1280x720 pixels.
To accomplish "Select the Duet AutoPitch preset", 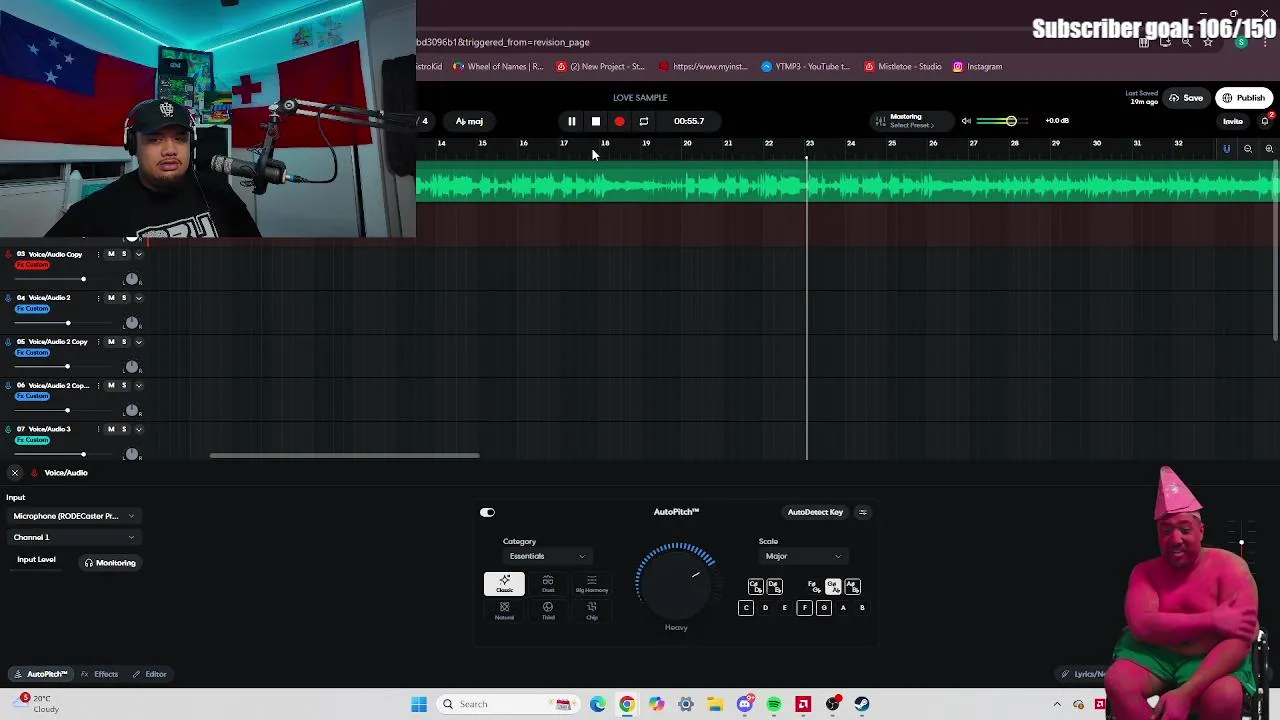I will 548,584.
